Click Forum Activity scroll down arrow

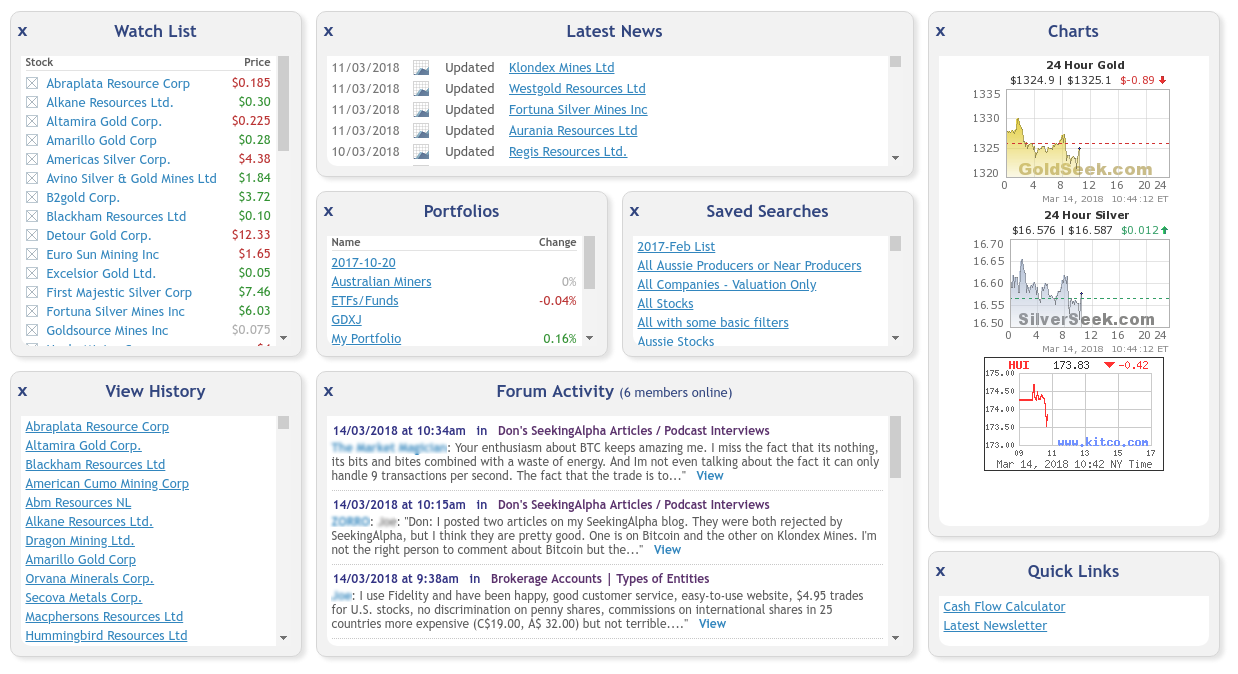coord(895,638)
